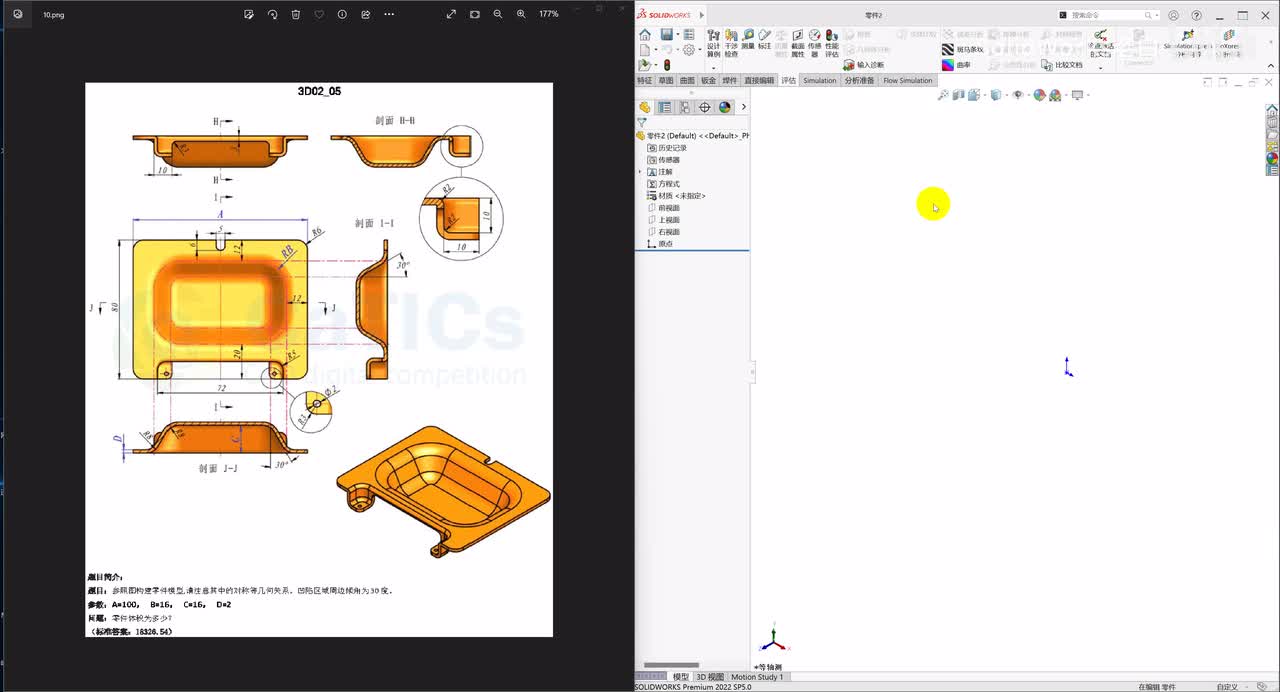Run 干涉检查 Interference Detection
Viewport: 1280px width, 692px height.
click(731, 43)
